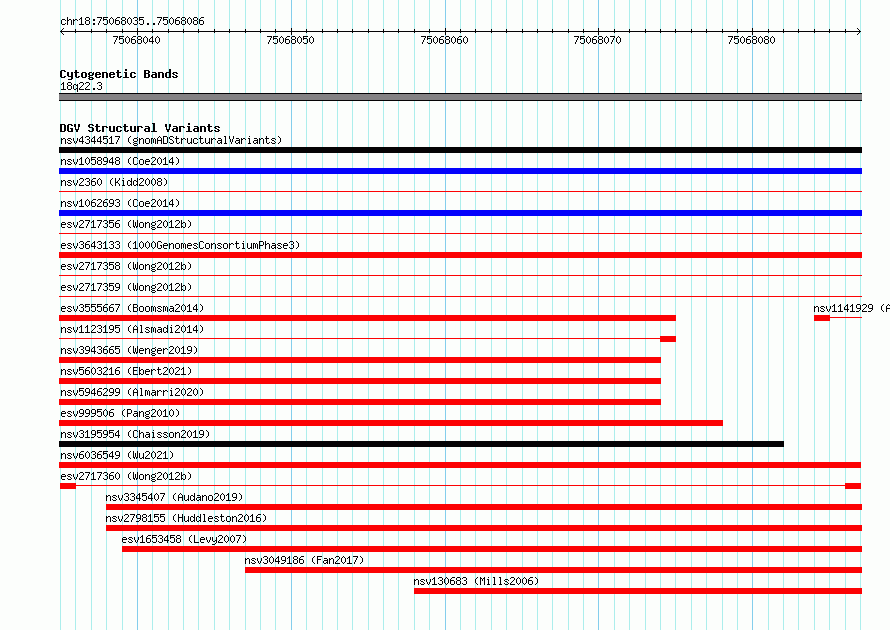The height and width of the screenshot is (630, 890).
Task: Click the red bar under nsv2798155
Action: [x=484, y=528]
